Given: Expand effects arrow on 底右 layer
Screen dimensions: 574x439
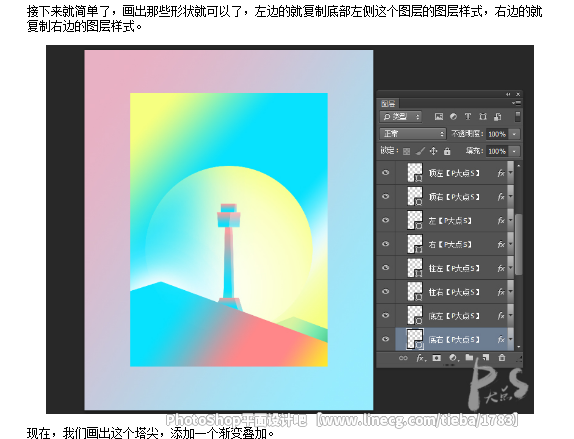Looking at the screenshot, I should pos(510,340).
